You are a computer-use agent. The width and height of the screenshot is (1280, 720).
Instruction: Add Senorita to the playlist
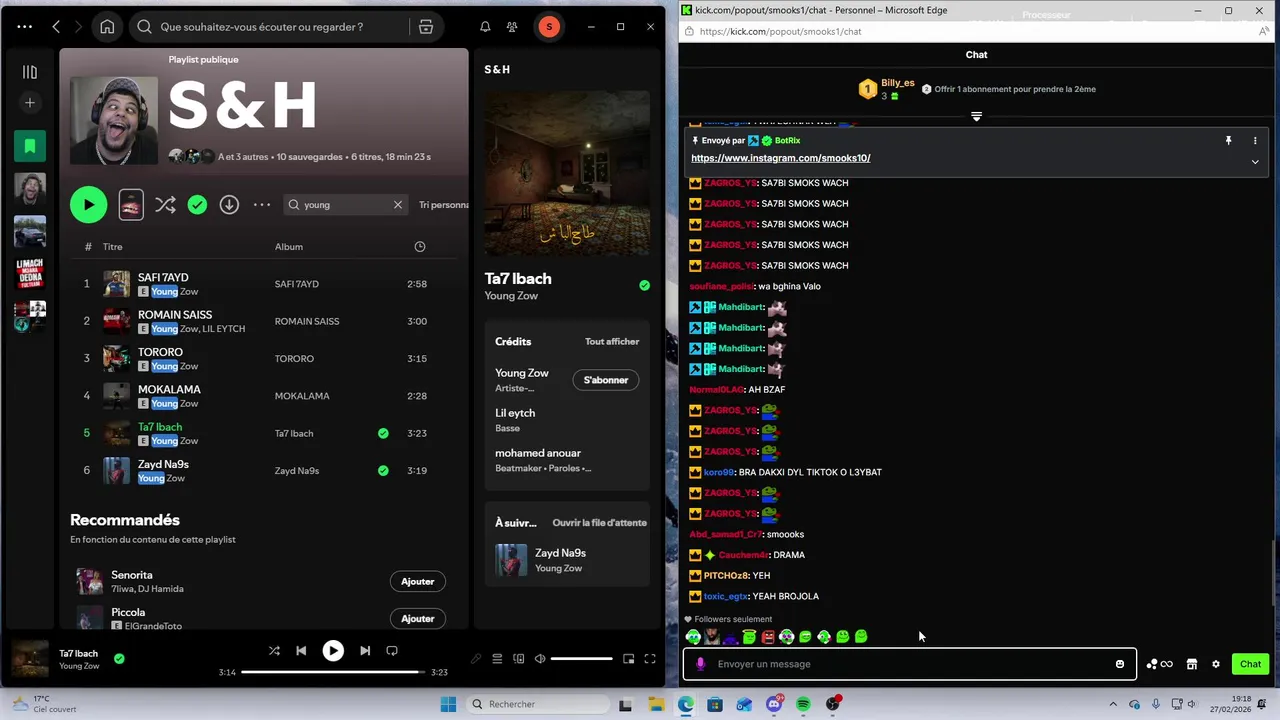click(417, 582)
